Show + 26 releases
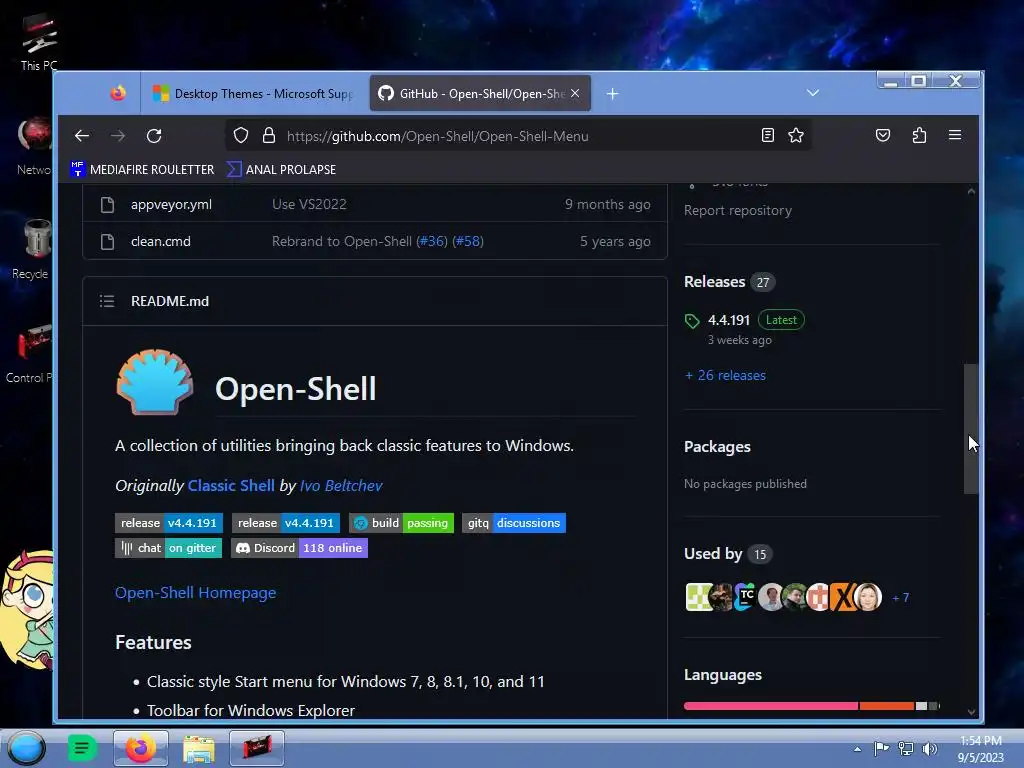Image resolution: width=1024 pixels, height=768 pixels. click(725, 376)
